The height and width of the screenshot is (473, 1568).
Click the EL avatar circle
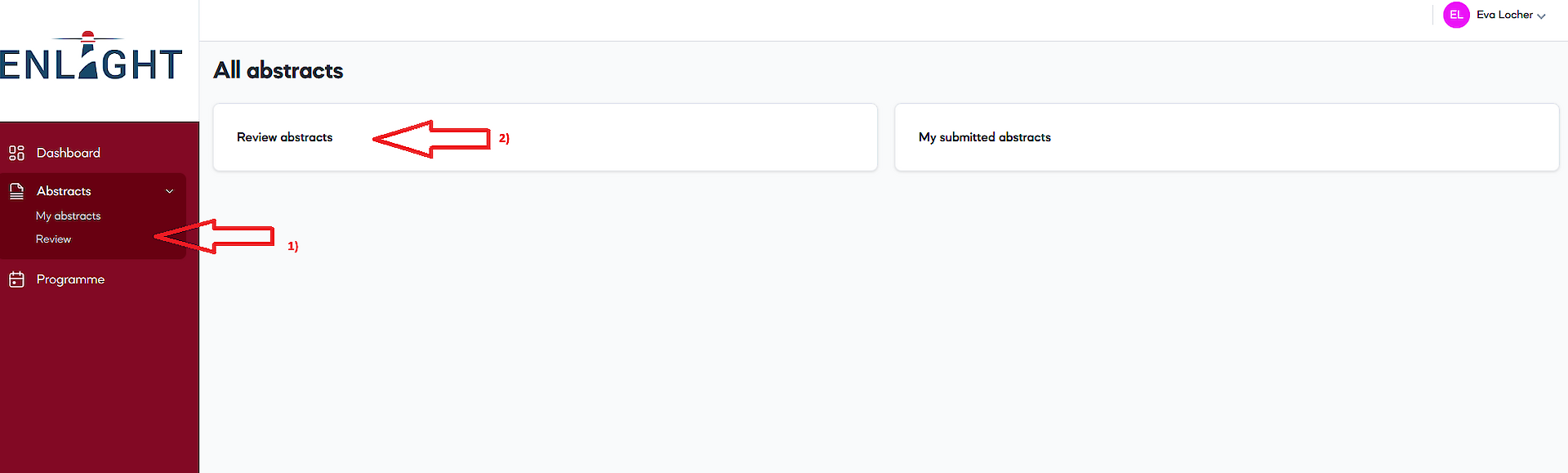[1456, 15]
